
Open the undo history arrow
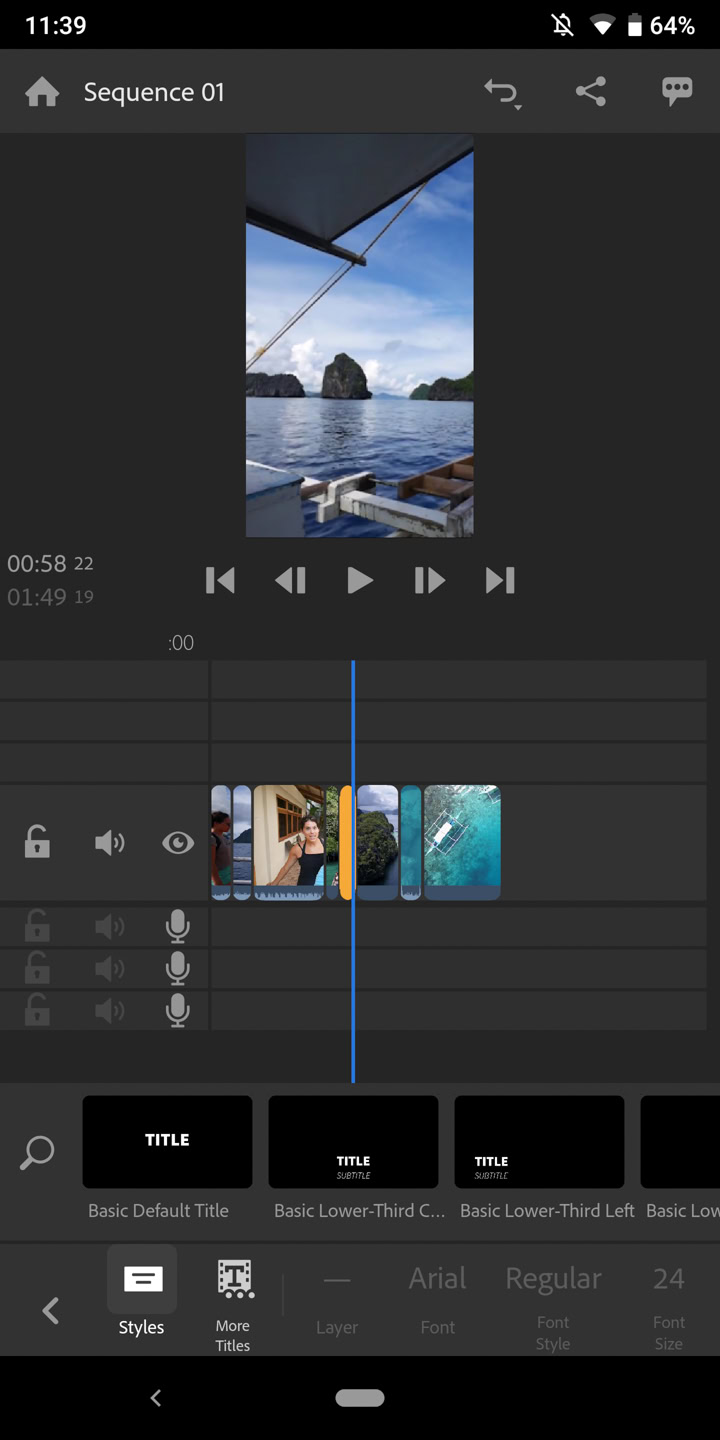502,93
